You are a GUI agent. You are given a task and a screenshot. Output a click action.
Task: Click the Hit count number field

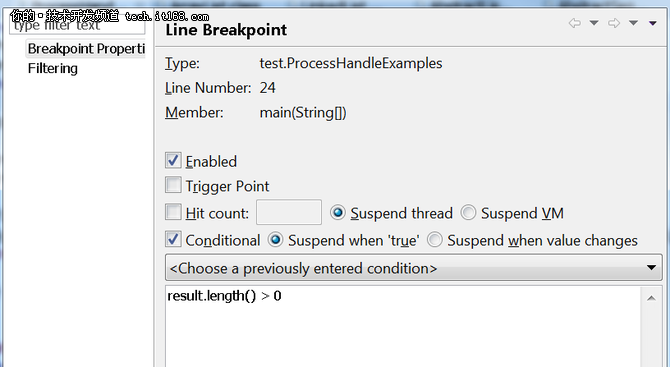(x=289, y=212)
